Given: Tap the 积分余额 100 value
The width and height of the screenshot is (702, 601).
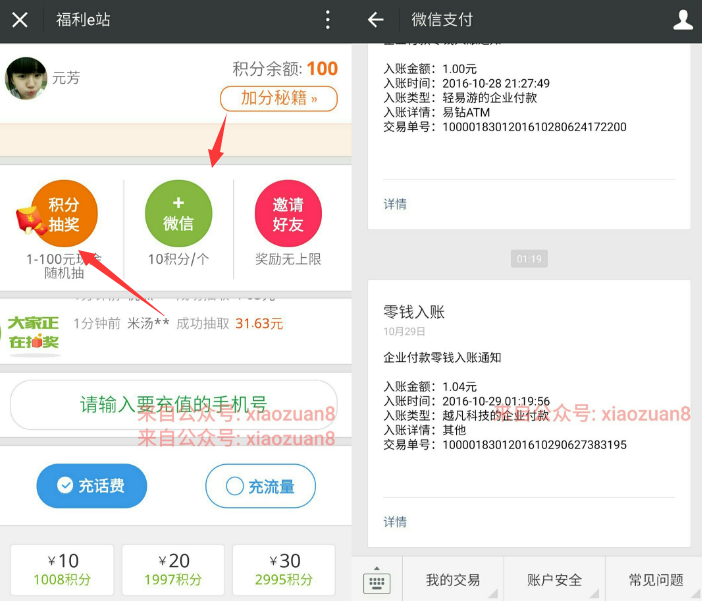Looking at the screenshot, I should coord(322,69).
